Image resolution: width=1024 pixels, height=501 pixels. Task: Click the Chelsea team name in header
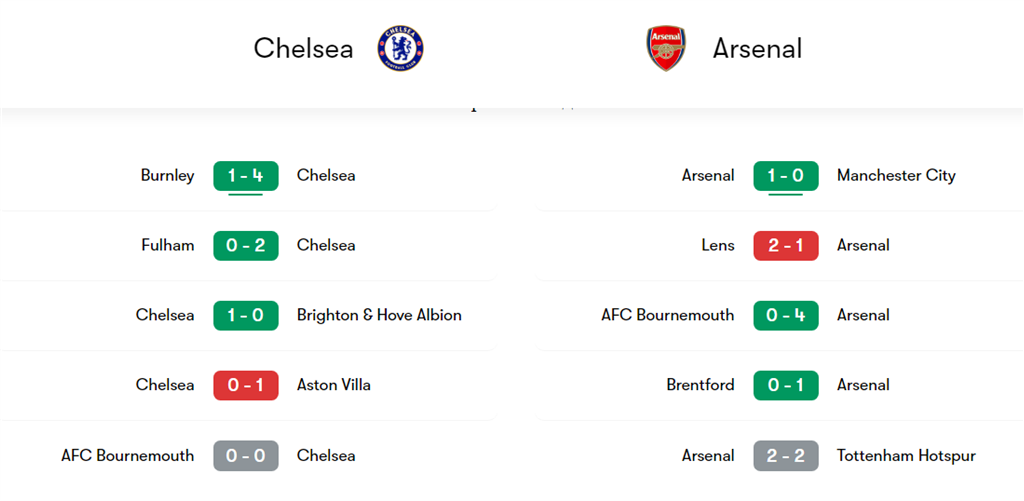coord(303,48)
